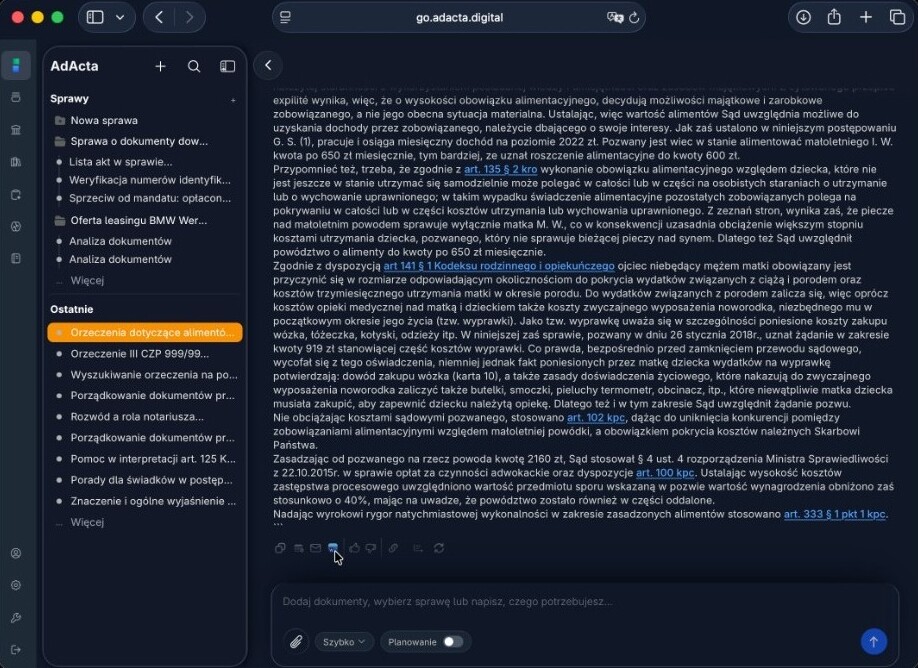
Task: Send the response by email icon
Action: click(x=316, y=548)
